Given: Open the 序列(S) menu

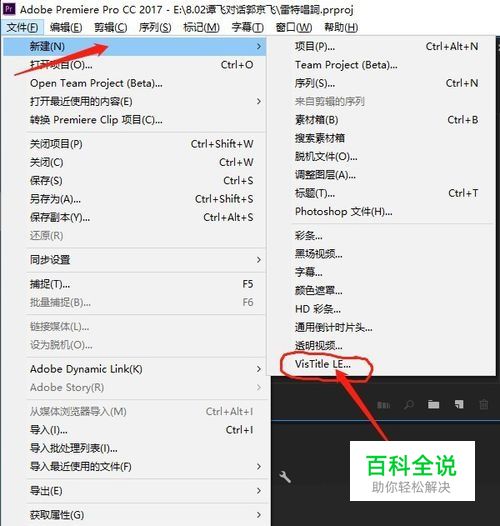Looking at the screenshot, I should click(155, 27).
